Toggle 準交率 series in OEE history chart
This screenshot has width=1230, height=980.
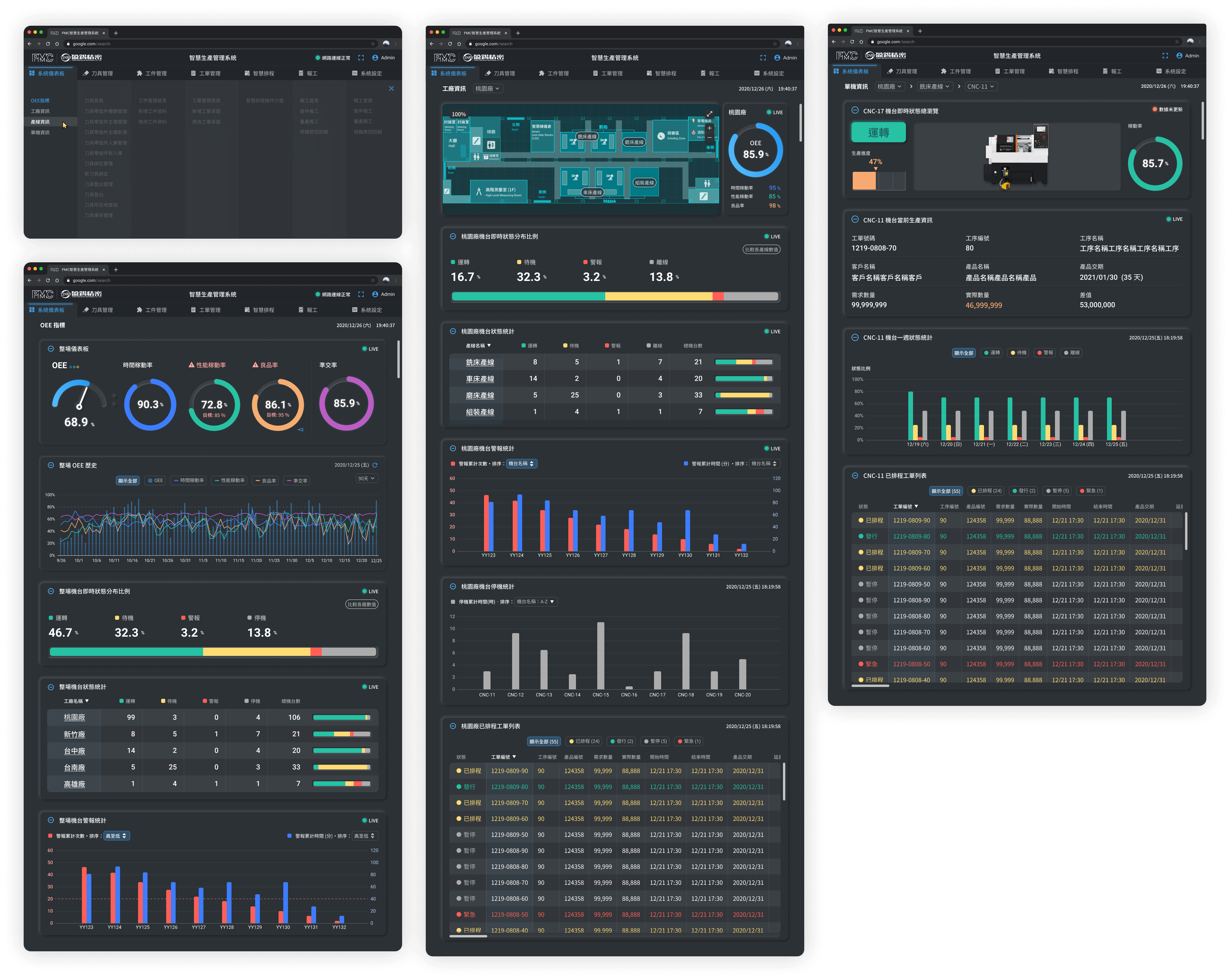click(297, 480)
